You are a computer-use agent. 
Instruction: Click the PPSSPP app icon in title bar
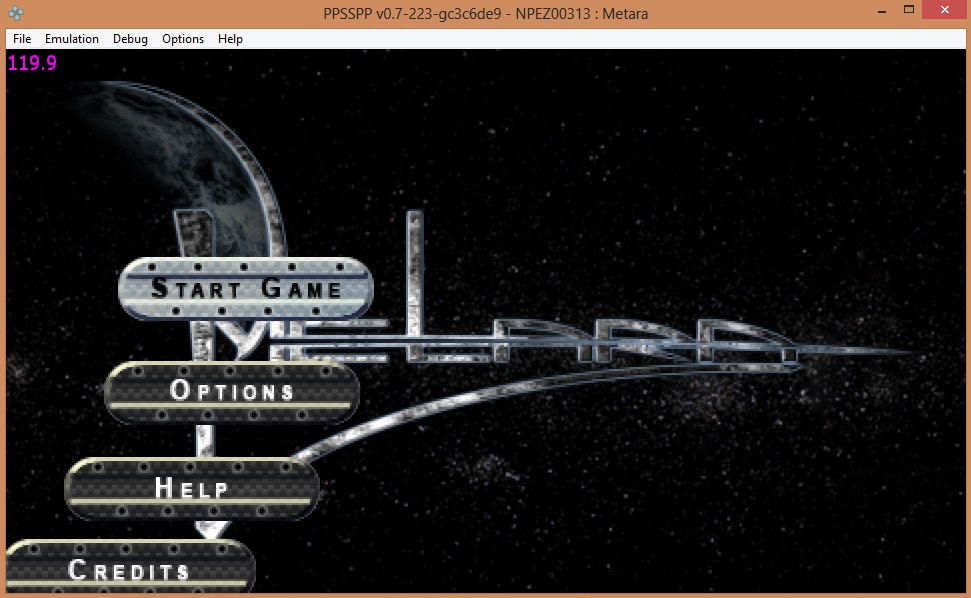[x=16, y=11]
